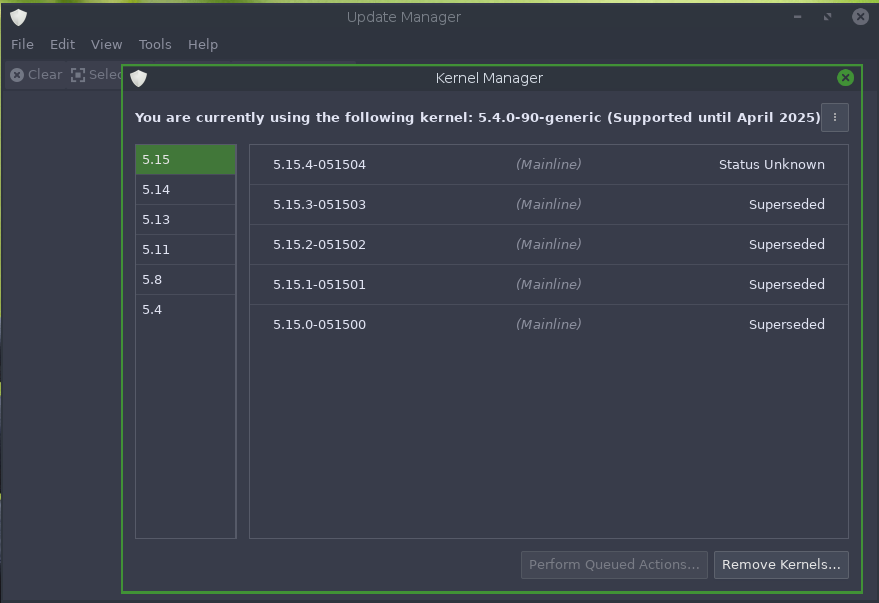Expand the 5.15.0-051500 kernel entry
Image resolution: width=879 pixels, height=603 pixels.
click(548, 325)
